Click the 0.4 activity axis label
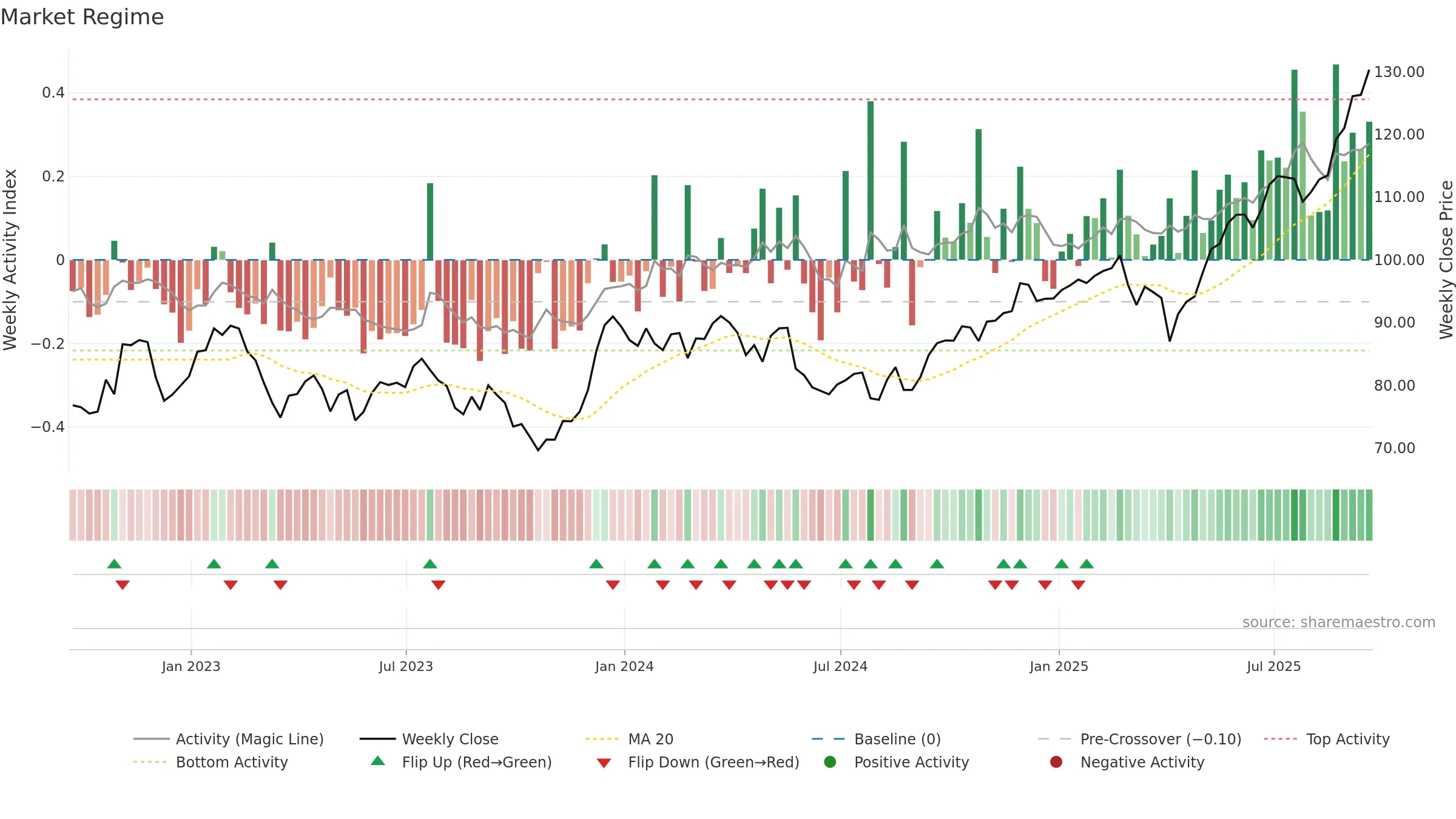 (x=53, y=93)
